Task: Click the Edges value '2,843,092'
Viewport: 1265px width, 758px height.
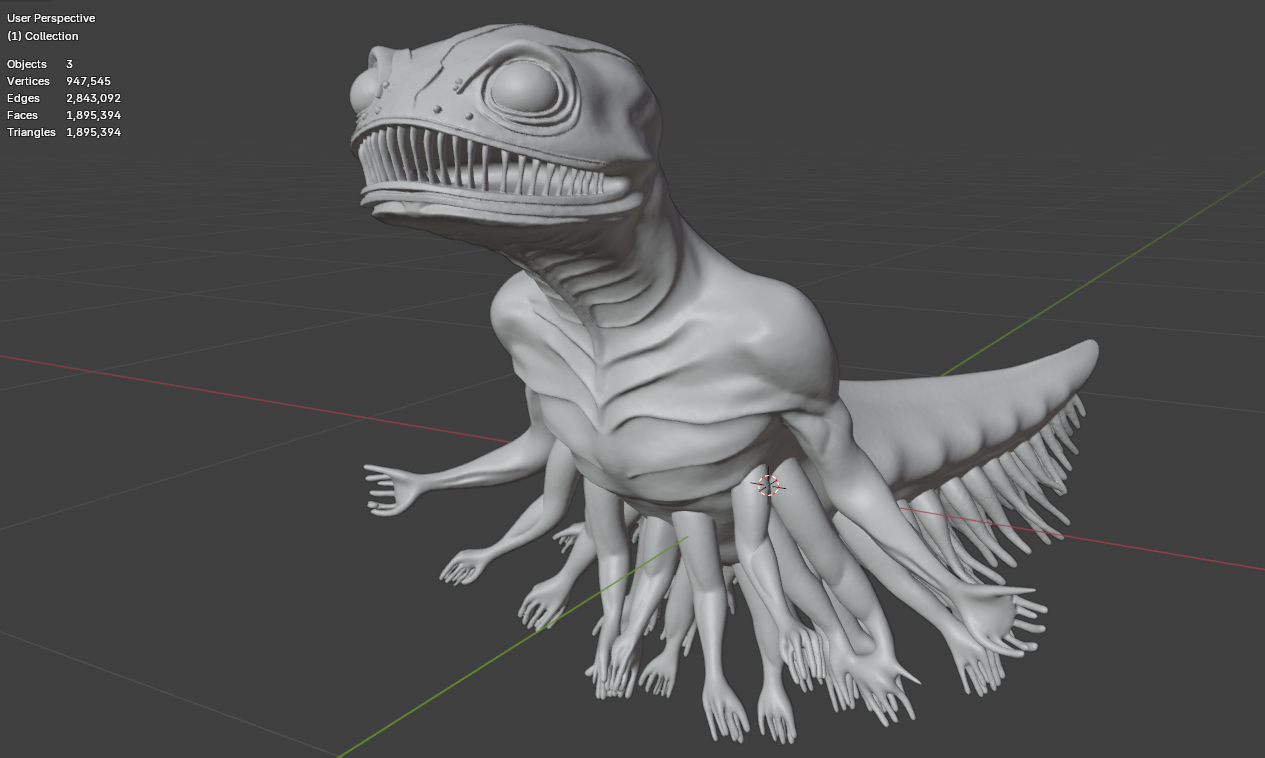Action: coord(93,98)
